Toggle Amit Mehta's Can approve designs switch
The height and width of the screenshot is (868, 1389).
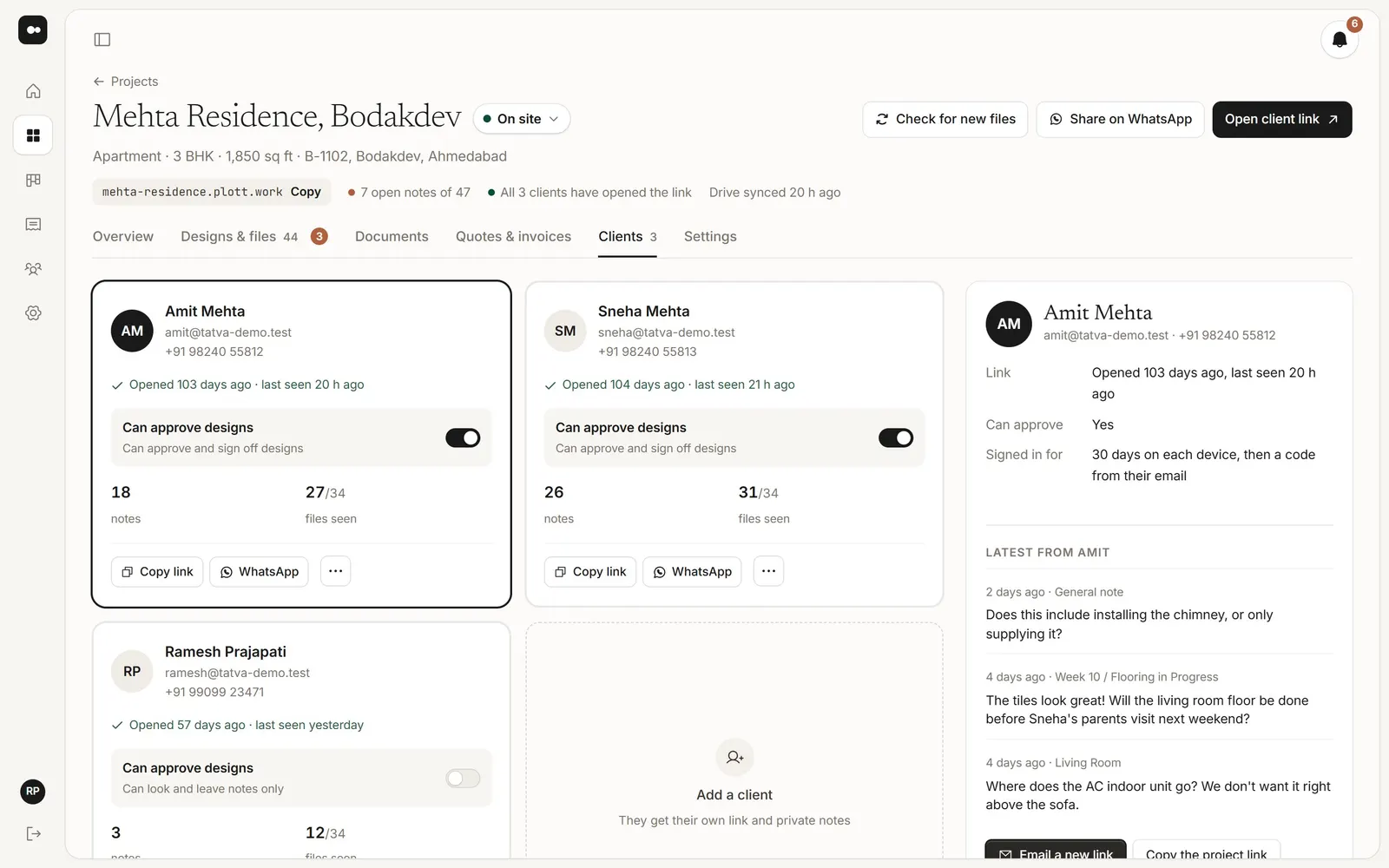[463, 438]
